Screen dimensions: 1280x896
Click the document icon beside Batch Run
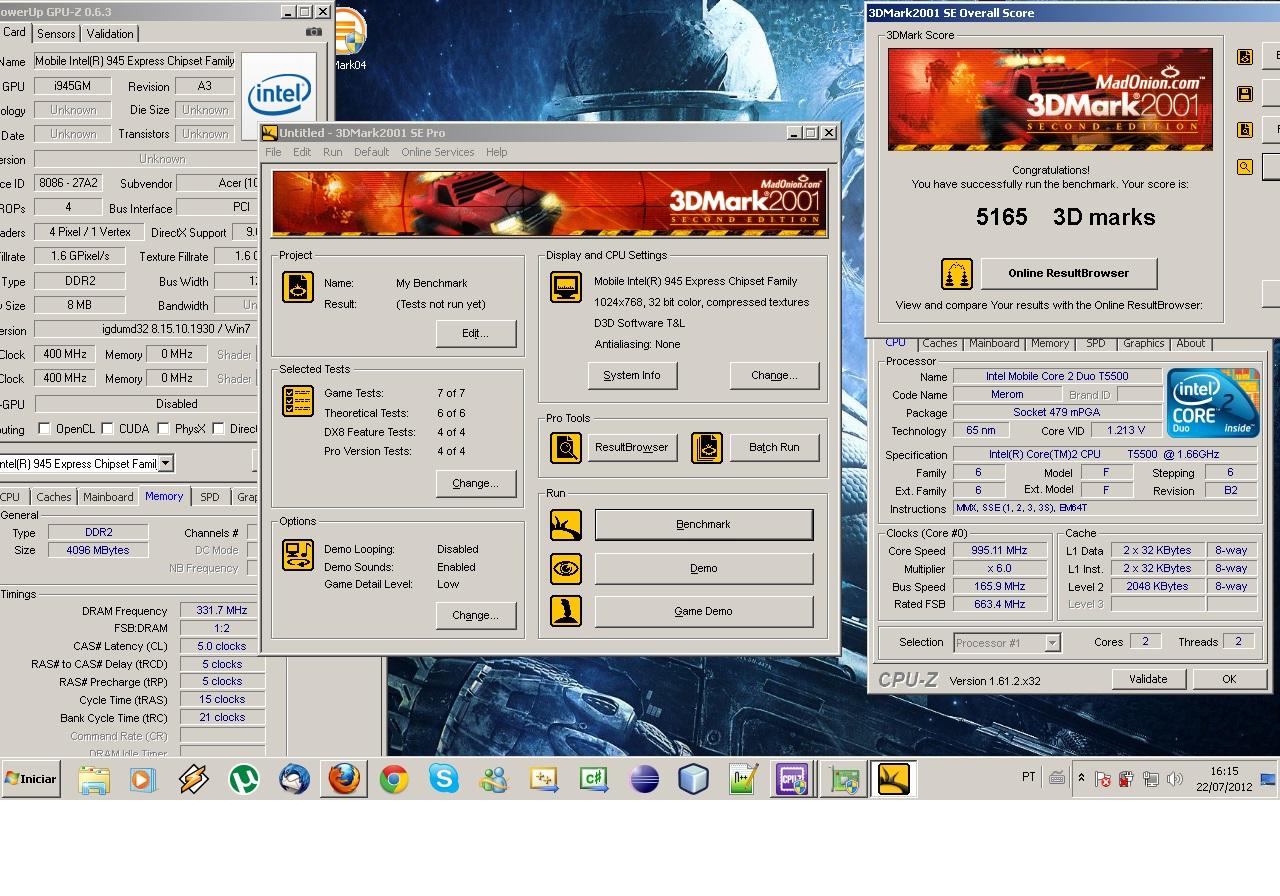[707, 447]
